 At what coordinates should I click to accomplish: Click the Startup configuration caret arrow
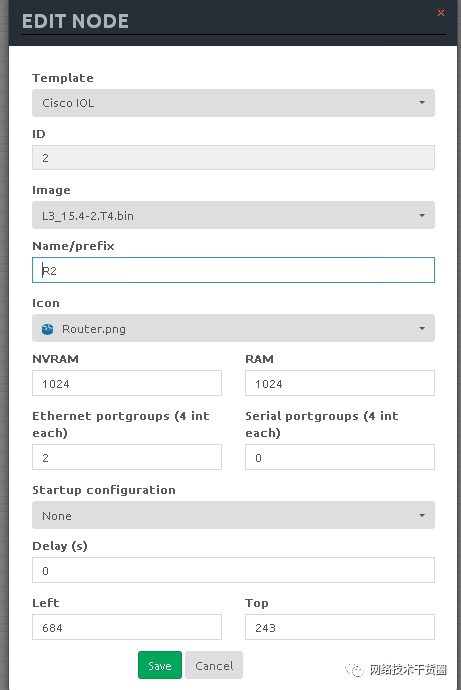pos(422,515)
